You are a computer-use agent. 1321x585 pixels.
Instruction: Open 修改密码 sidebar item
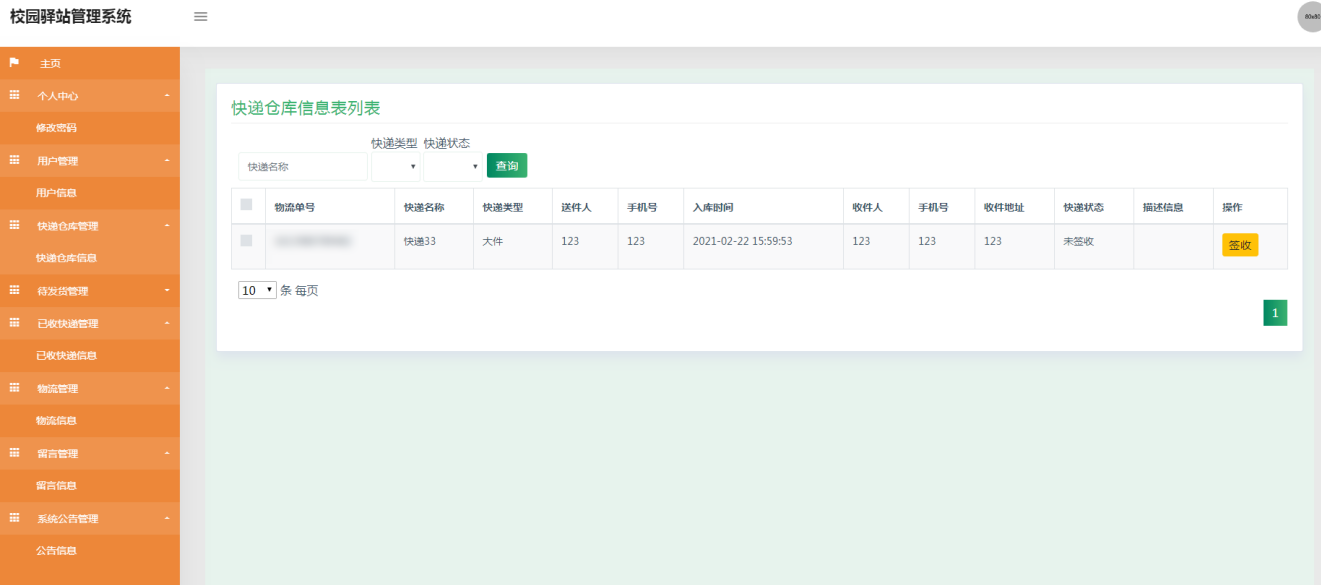90,128
